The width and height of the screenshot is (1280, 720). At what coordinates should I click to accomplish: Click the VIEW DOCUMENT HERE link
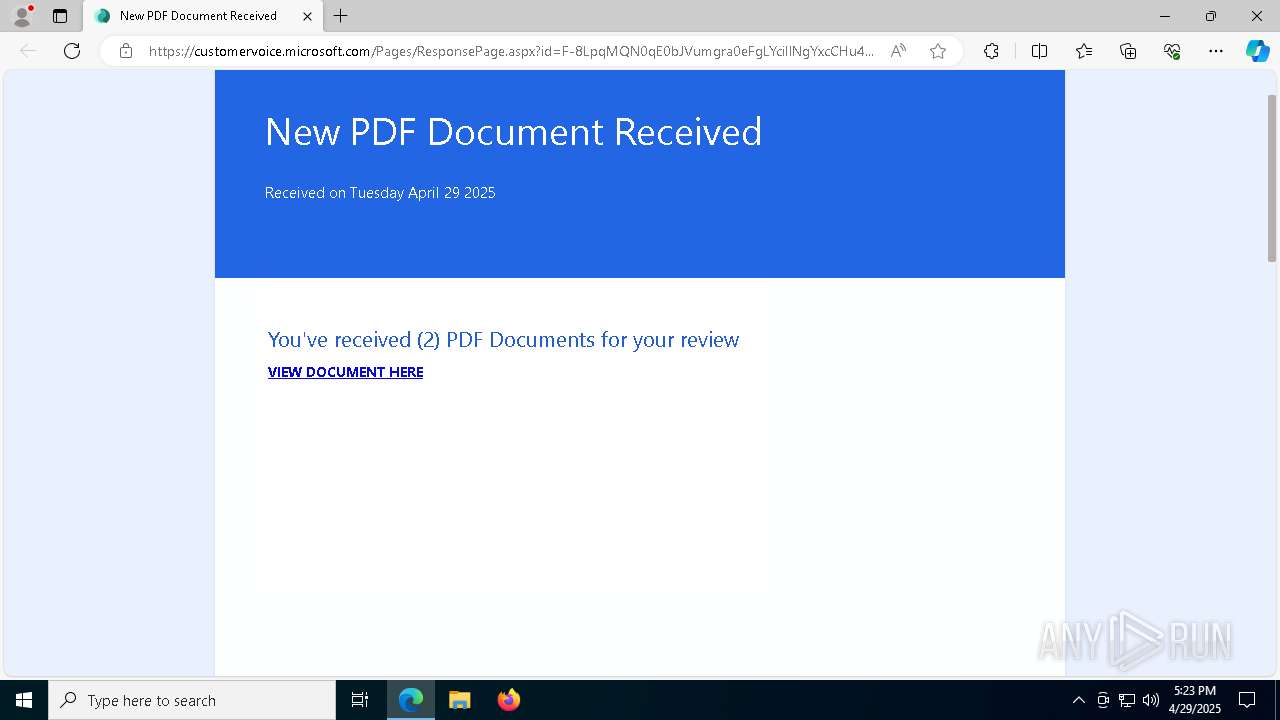(345, 372)
